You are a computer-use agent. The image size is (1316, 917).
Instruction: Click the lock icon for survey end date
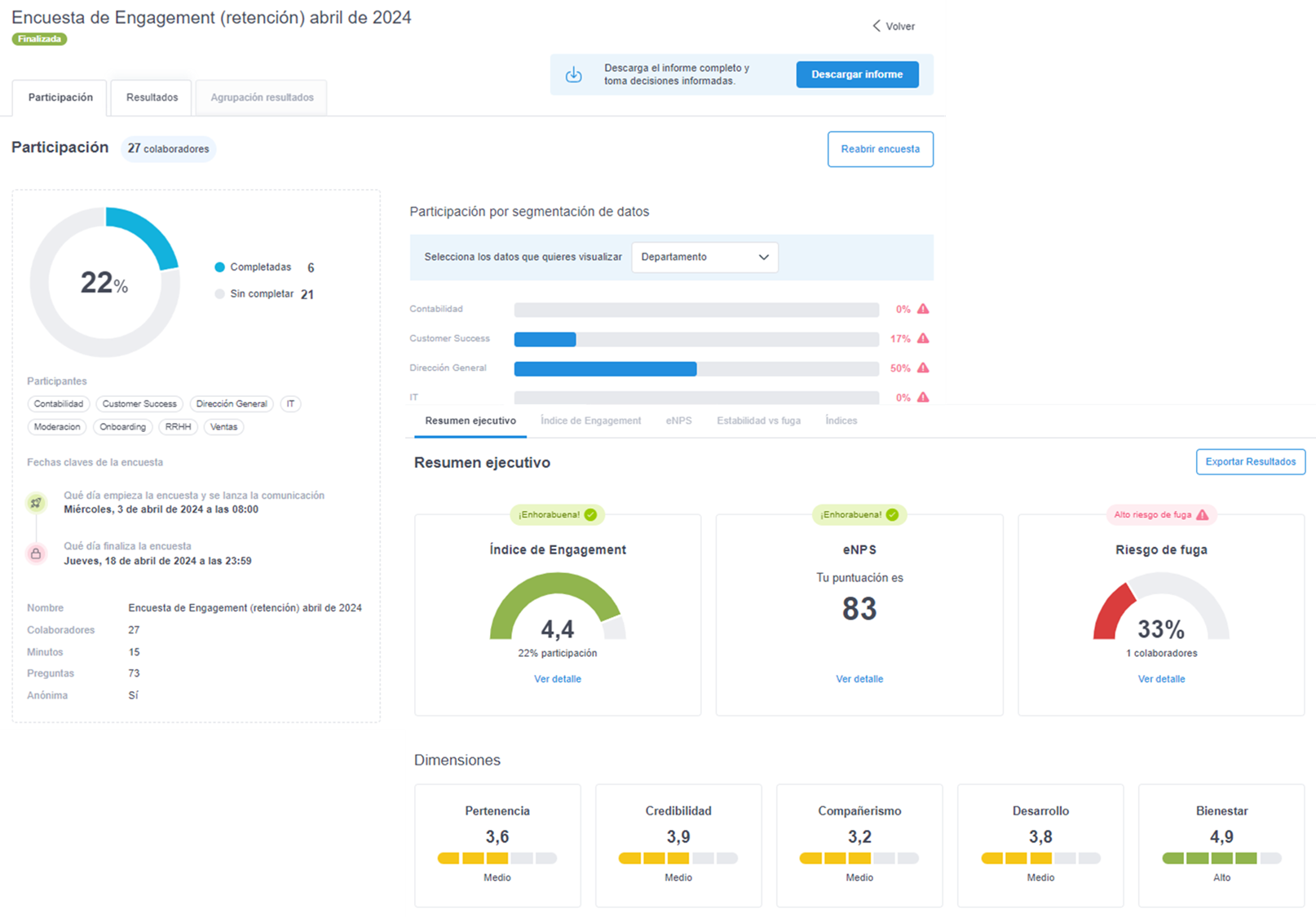point(36,554)
